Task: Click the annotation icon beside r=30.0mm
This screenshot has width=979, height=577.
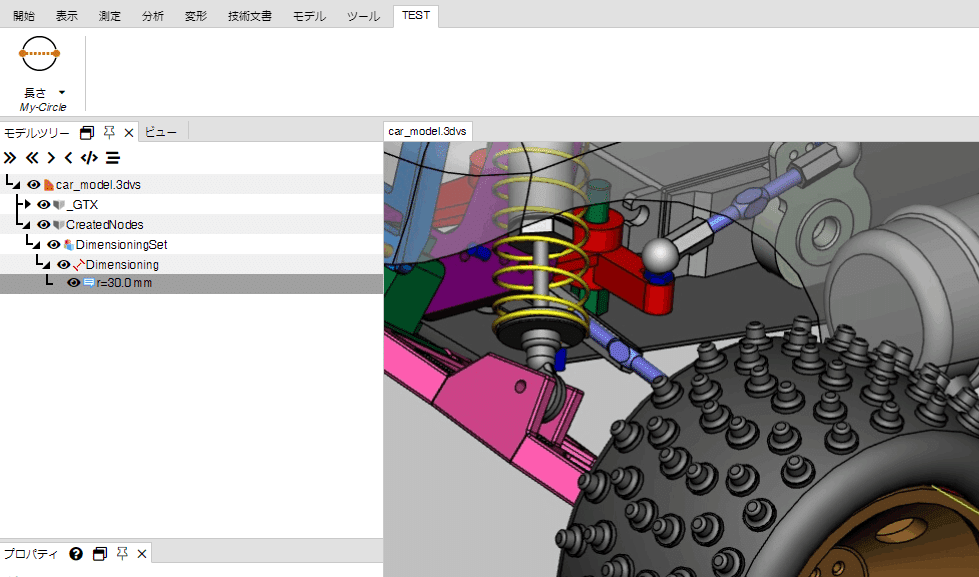Action: (x=89, y=283)
